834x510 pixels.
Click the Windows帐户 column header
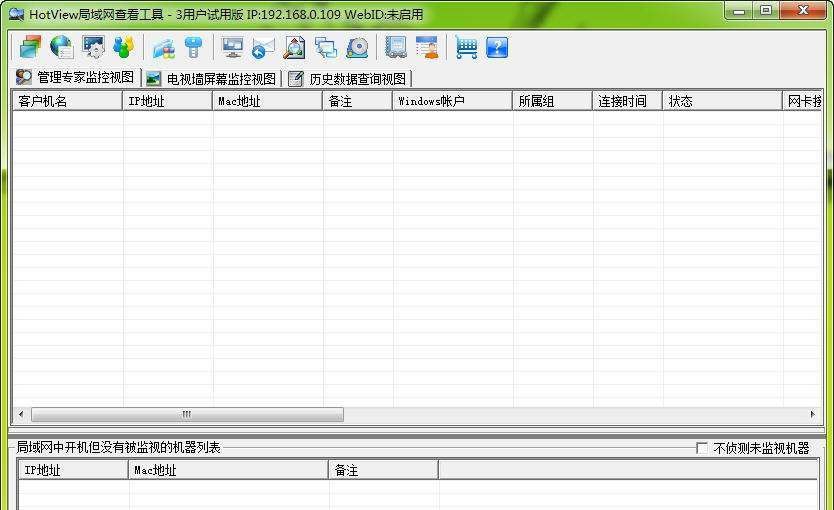[x=453, y=101]
